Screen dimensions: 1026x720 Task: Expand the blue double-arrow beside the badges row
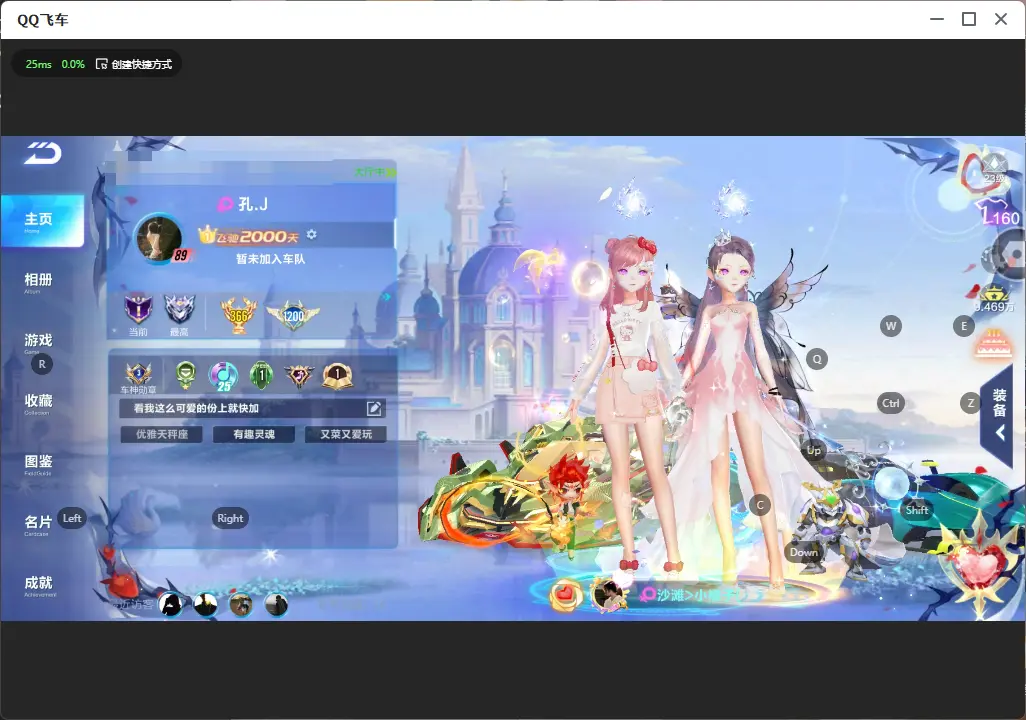[387, 297]
